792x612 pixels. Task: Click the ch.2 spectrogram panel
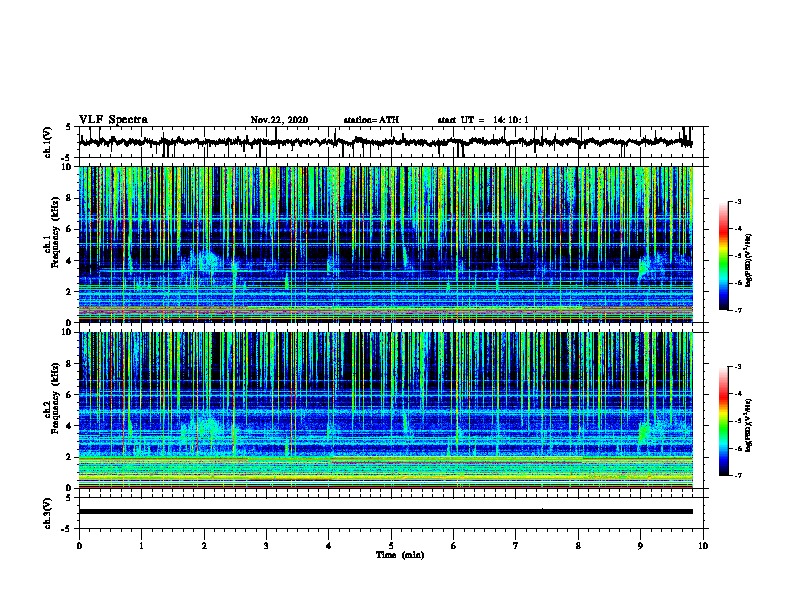point(385,410)
